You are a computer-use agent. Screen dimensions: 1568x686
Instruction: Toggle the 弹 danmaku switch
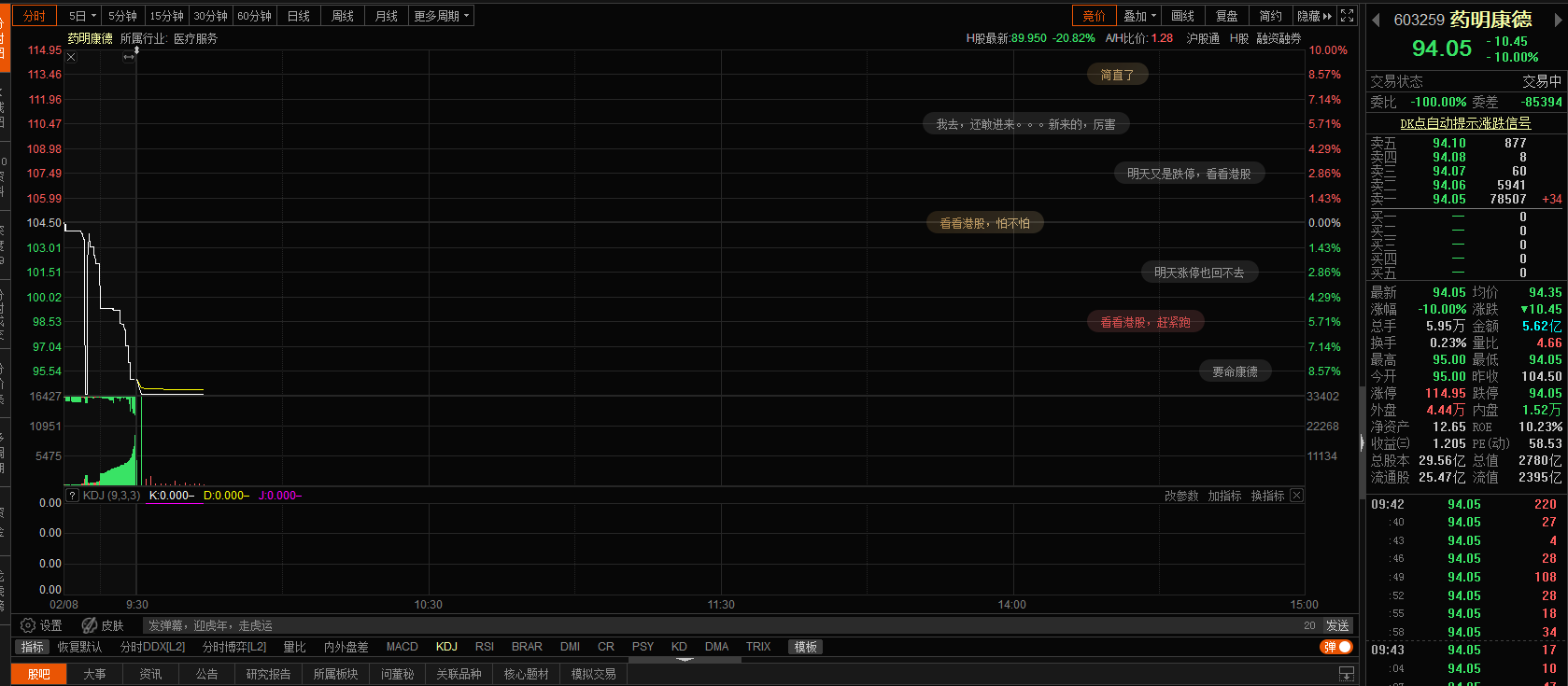click(x=1336, y=647)
